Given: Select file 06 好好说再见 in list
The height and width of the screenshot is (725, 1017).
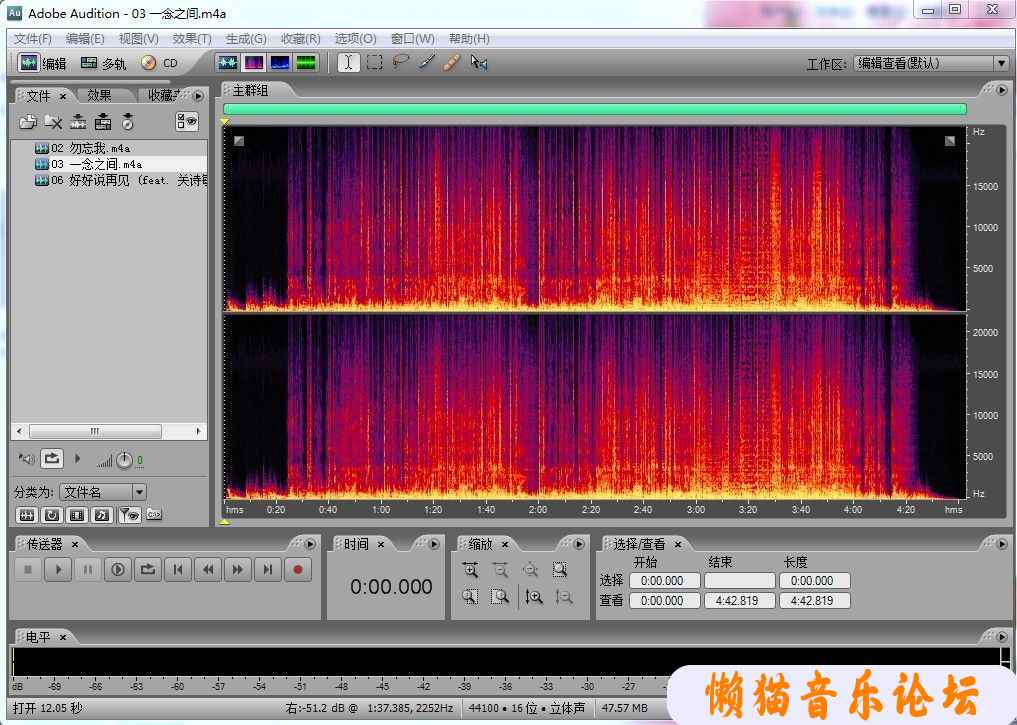Looking at the screenshot, I should [121, 180].
